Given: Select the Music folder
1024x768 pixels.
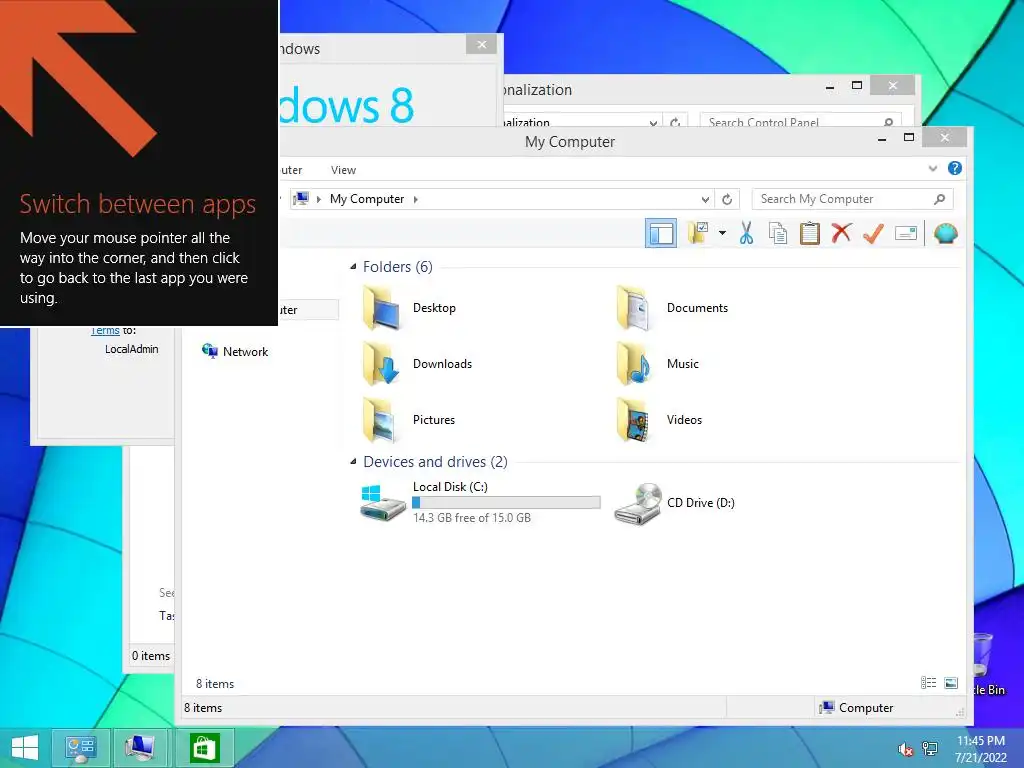Looking at the screenshot, I should point(658,364).
